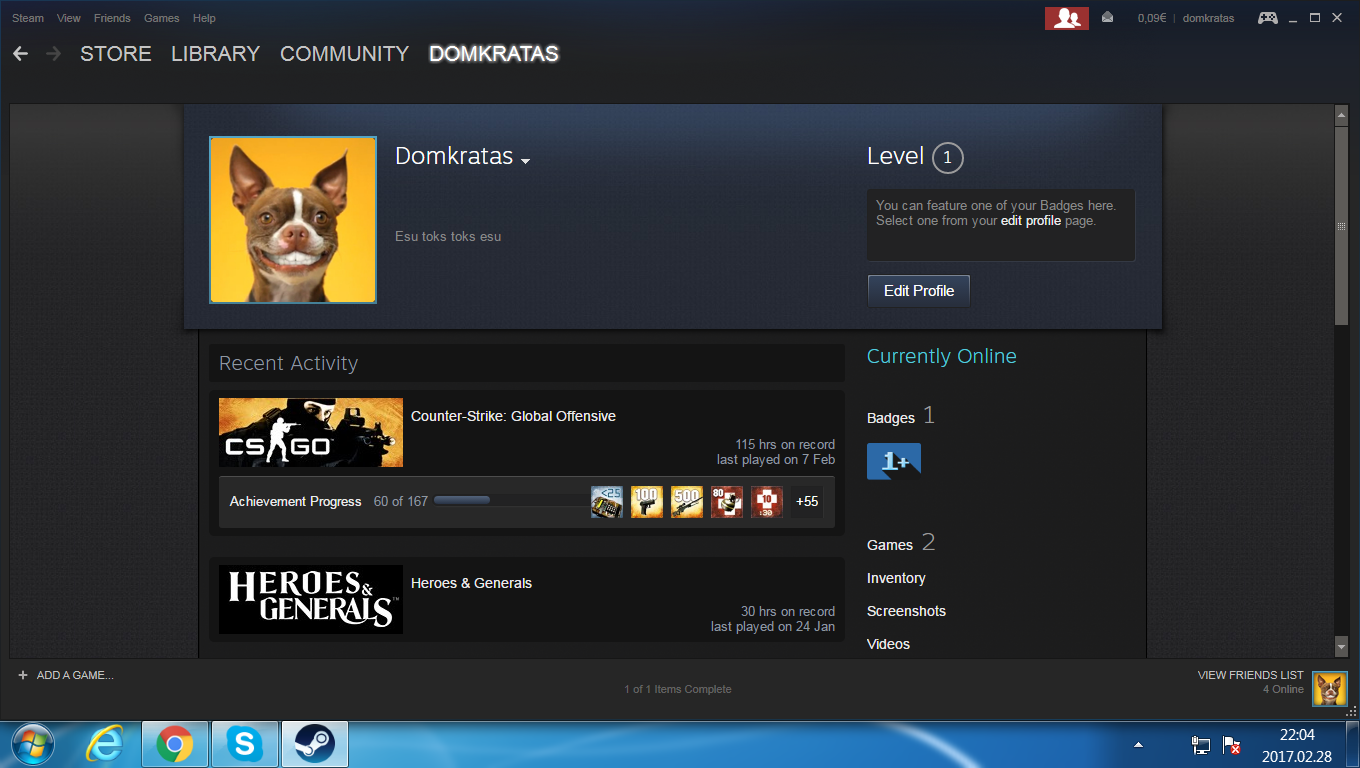Switch to the COMMUNITY tab
The image size is (1360, 768).
[344, 54]
